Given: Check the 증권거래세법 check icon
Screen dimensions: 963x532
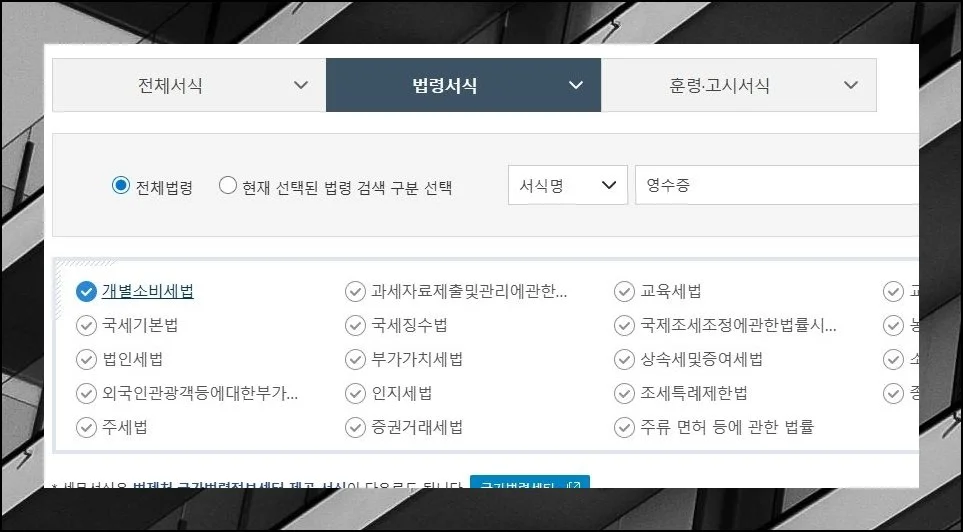Looking at the screenshot, I should tap(355, 427).
